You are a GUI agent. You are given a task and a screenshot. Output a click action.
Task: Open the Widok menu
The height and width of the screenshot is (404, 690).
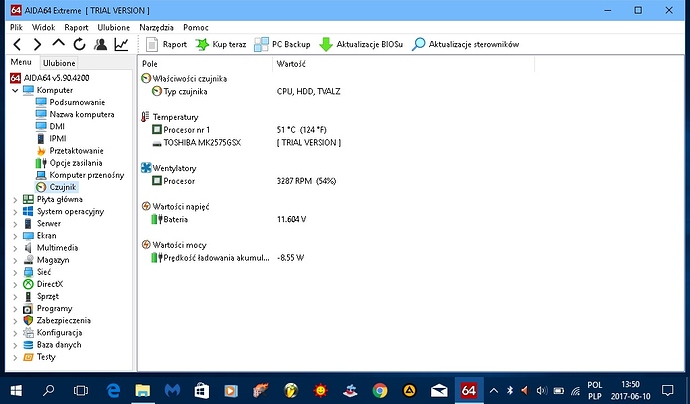point(44,27)
